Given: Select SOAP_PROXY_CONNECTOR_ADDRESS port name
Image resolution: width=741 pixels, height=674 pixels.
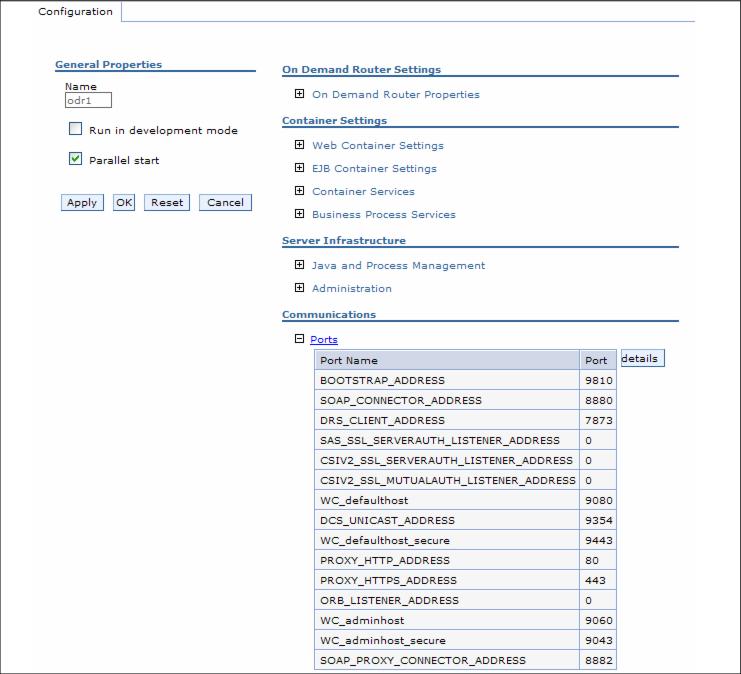Looking at the screenshot, I should click(422, 660).
